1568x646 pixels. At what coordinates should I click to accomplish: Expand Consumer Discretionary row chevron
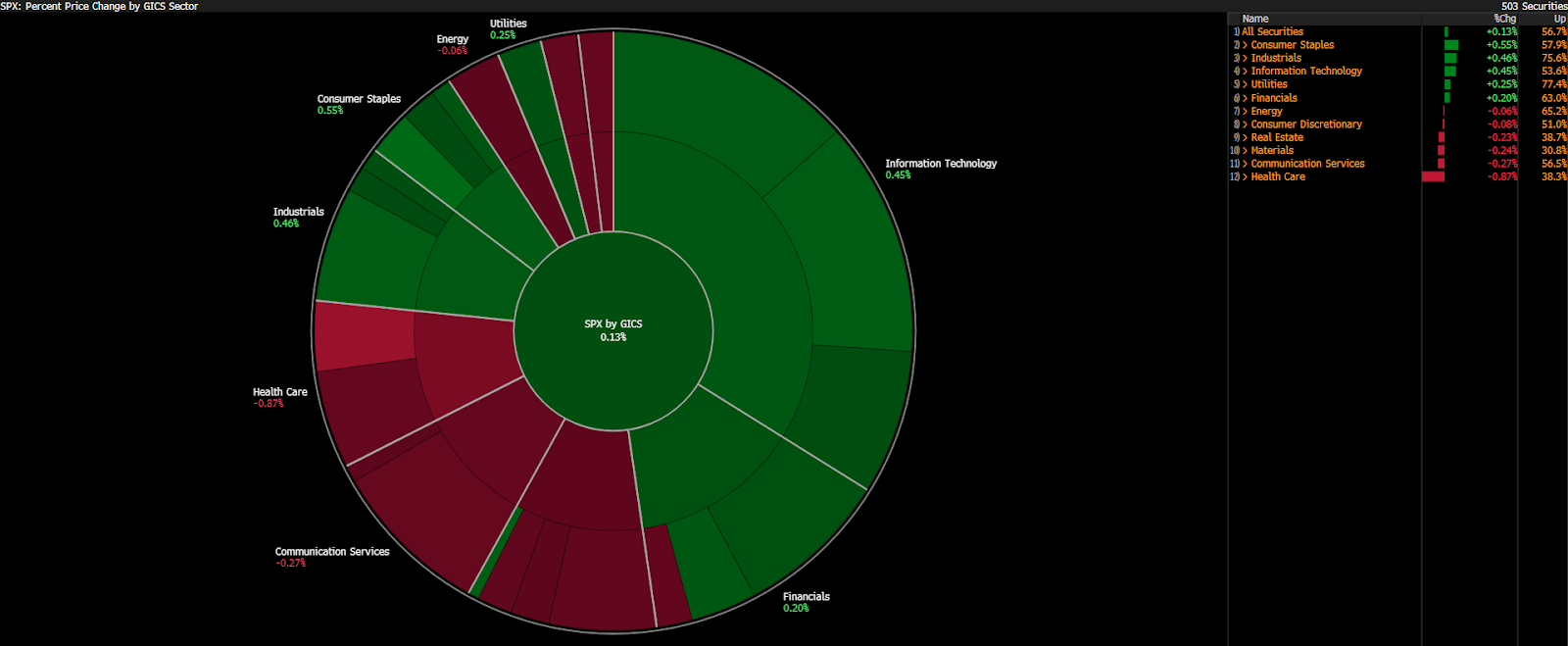pos(1246,124)
